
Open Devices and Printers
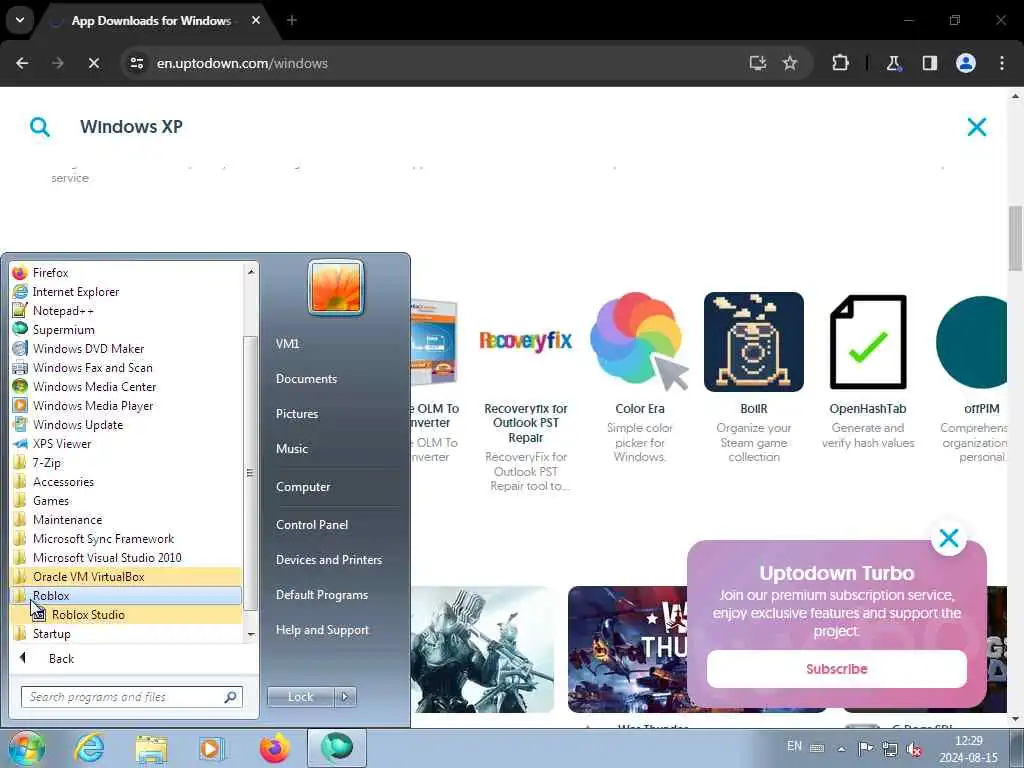pyautogui.click(x=328, y=560)
